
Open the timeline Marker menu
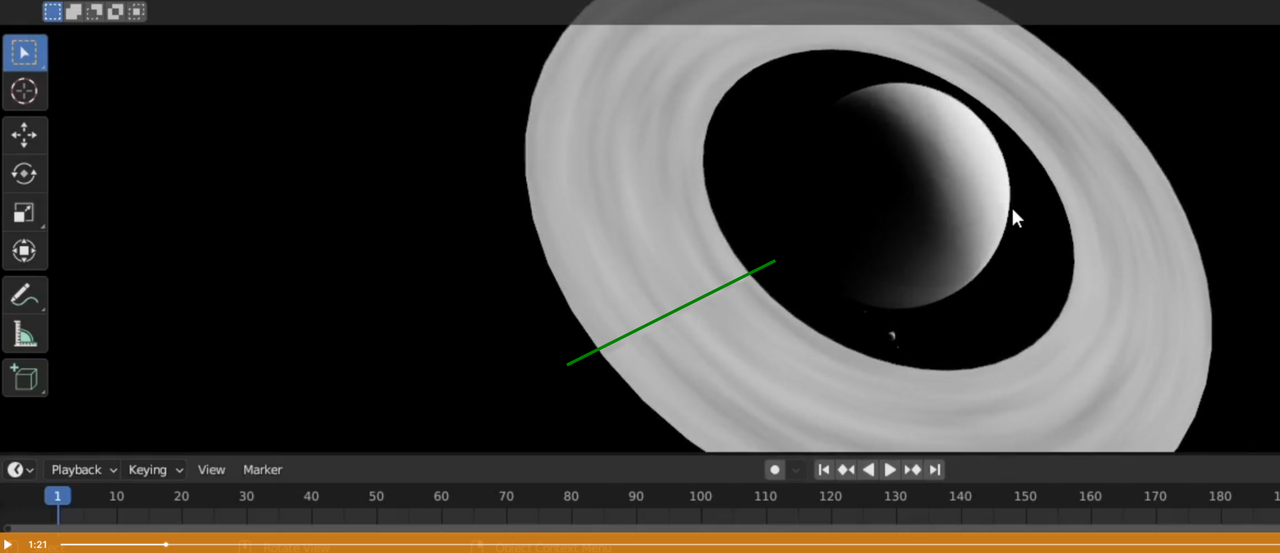tap(263, 470)
